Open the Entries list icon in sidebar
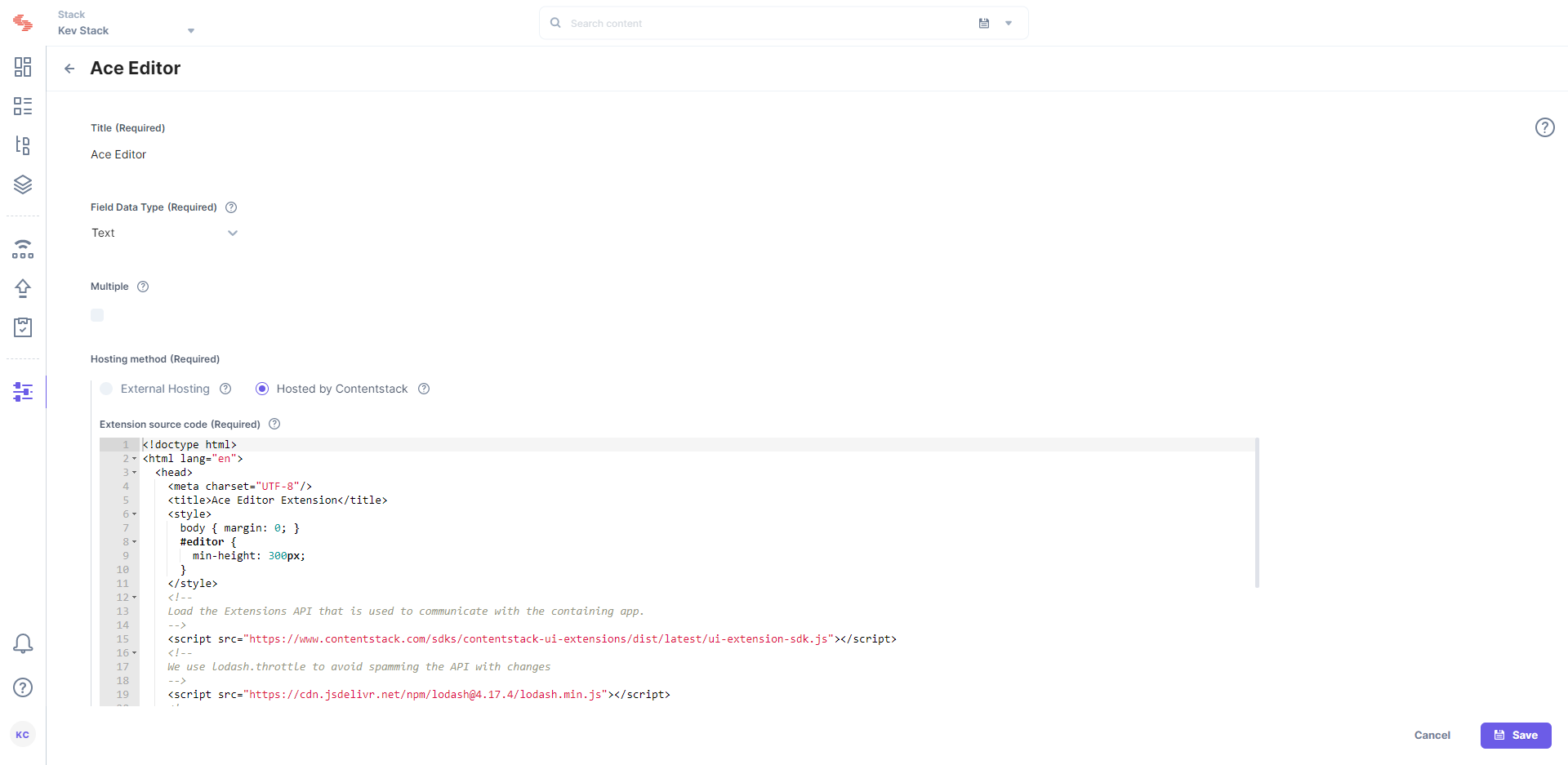 point(23,106)
